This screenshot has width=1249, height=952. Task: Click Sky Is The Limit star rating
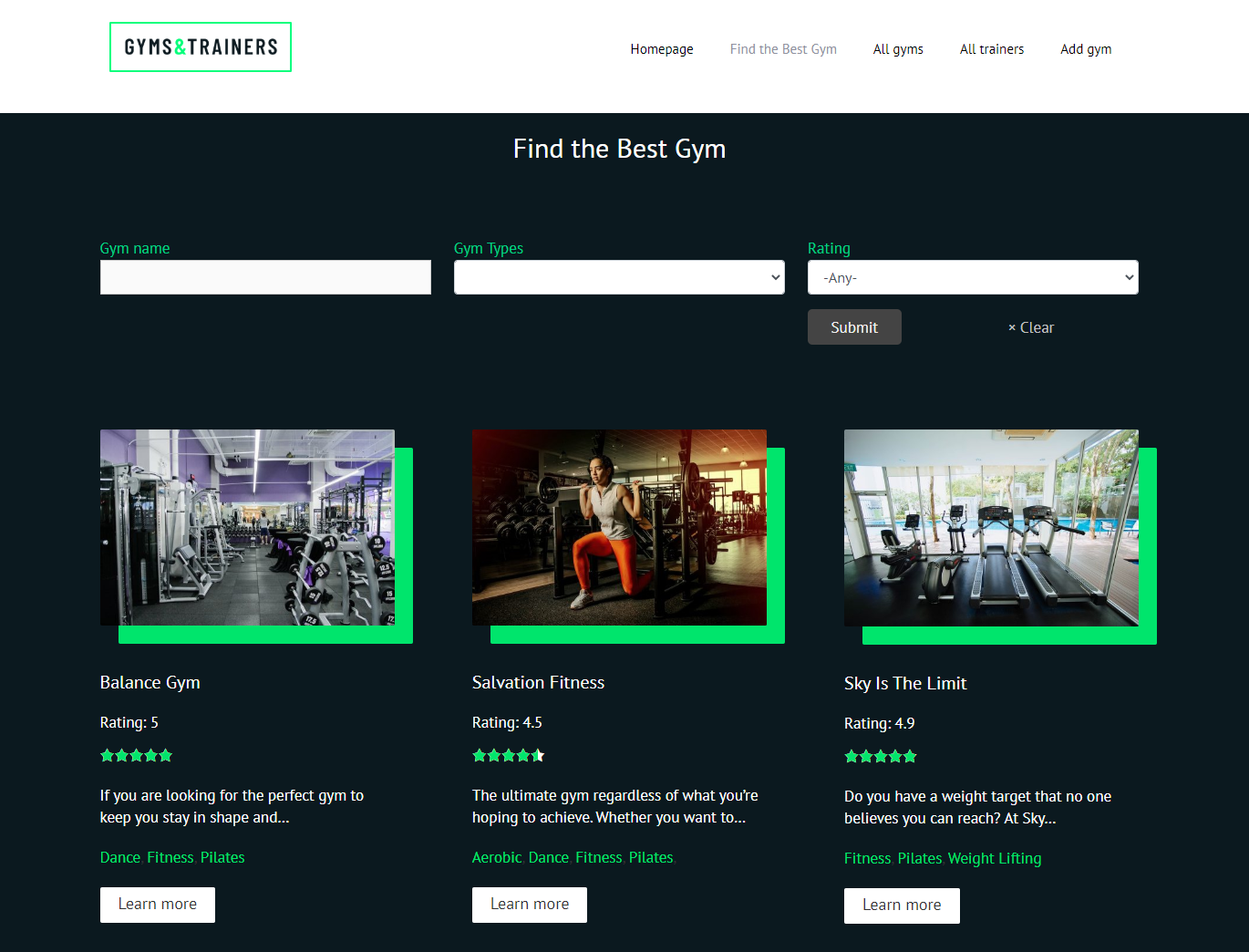pos(880,756)
